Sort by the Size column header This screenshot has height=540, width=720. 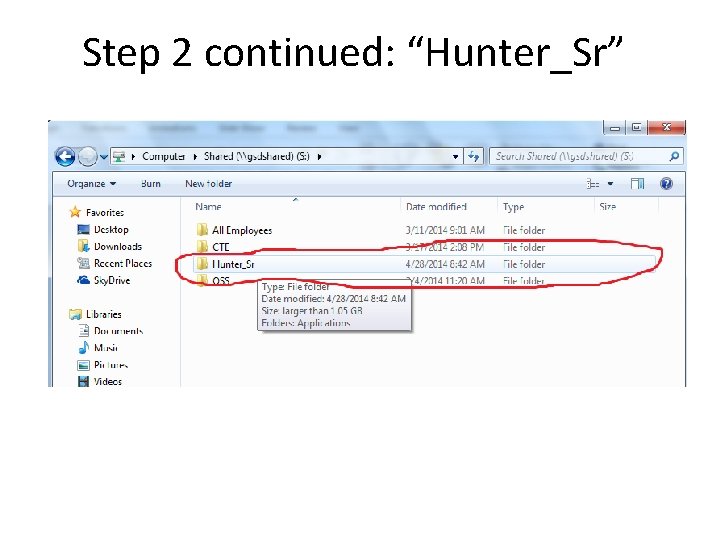tap(608, 207)
